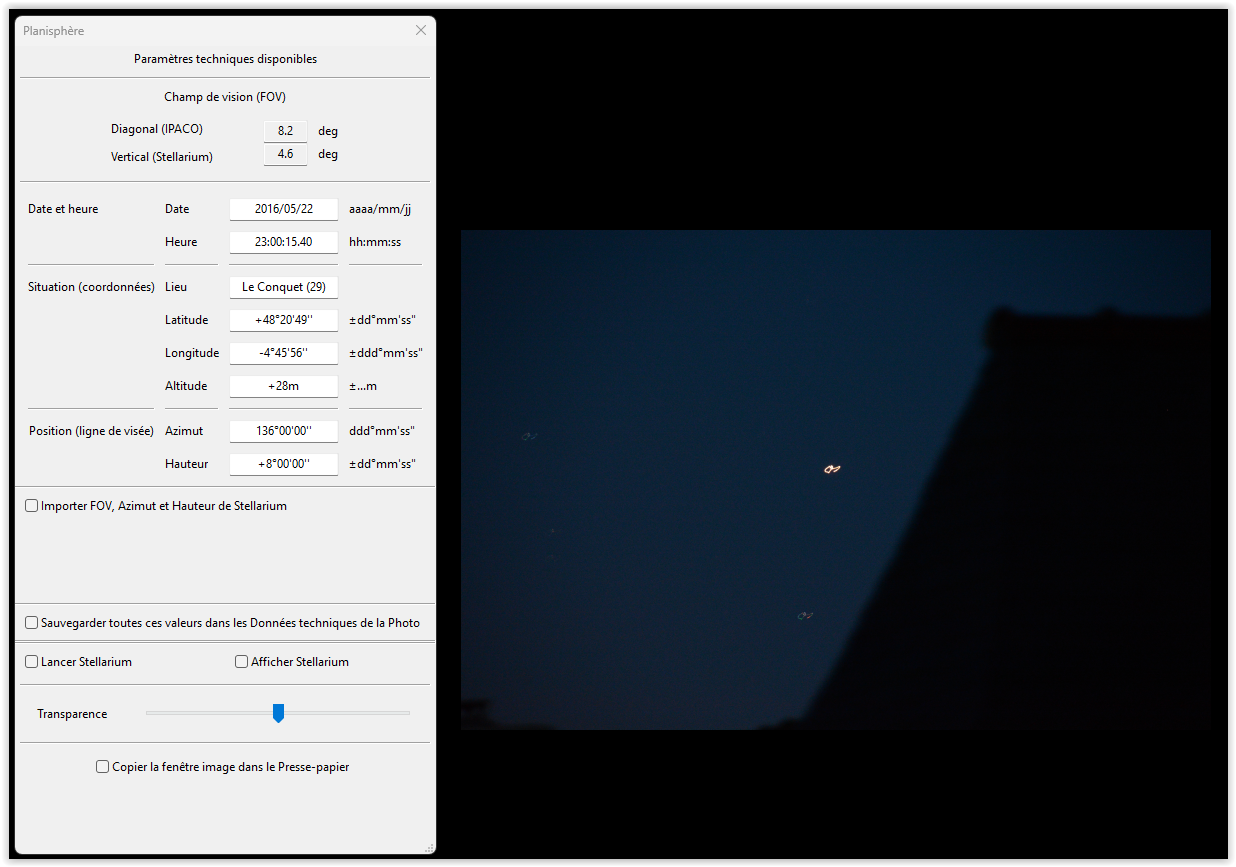Click the Planisphère title bar

pos(200,31)
